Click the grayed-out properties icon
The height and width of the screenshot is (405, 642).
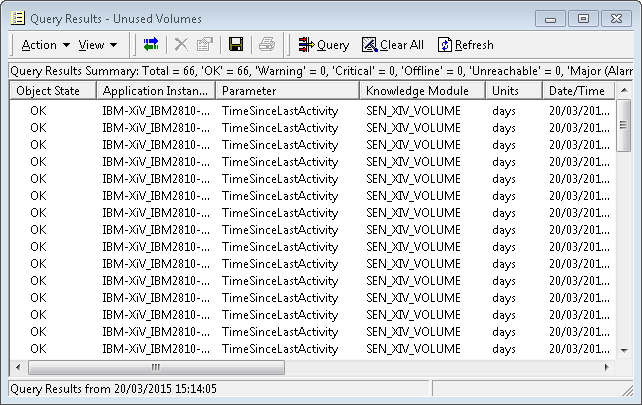205,44
